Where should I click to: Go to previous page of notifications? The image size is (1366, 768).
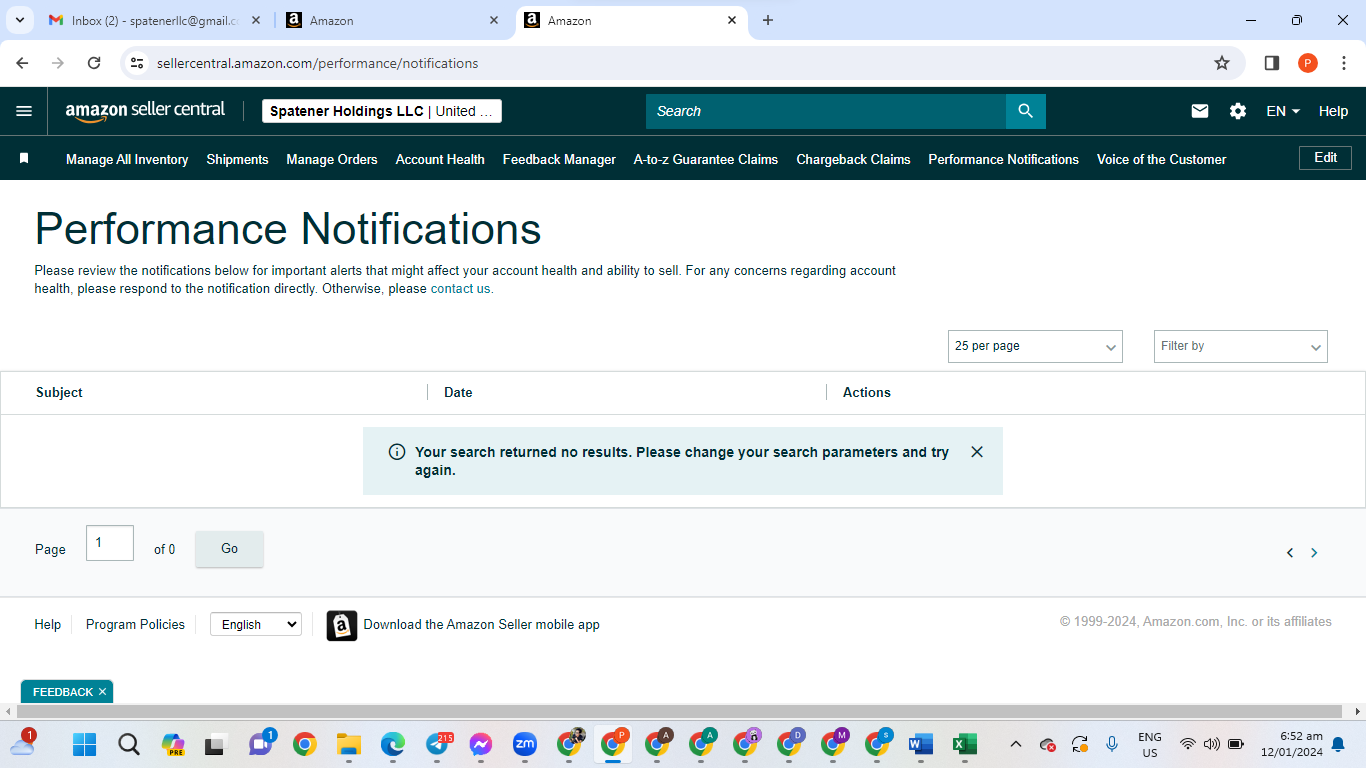(x=1290, y=553)
